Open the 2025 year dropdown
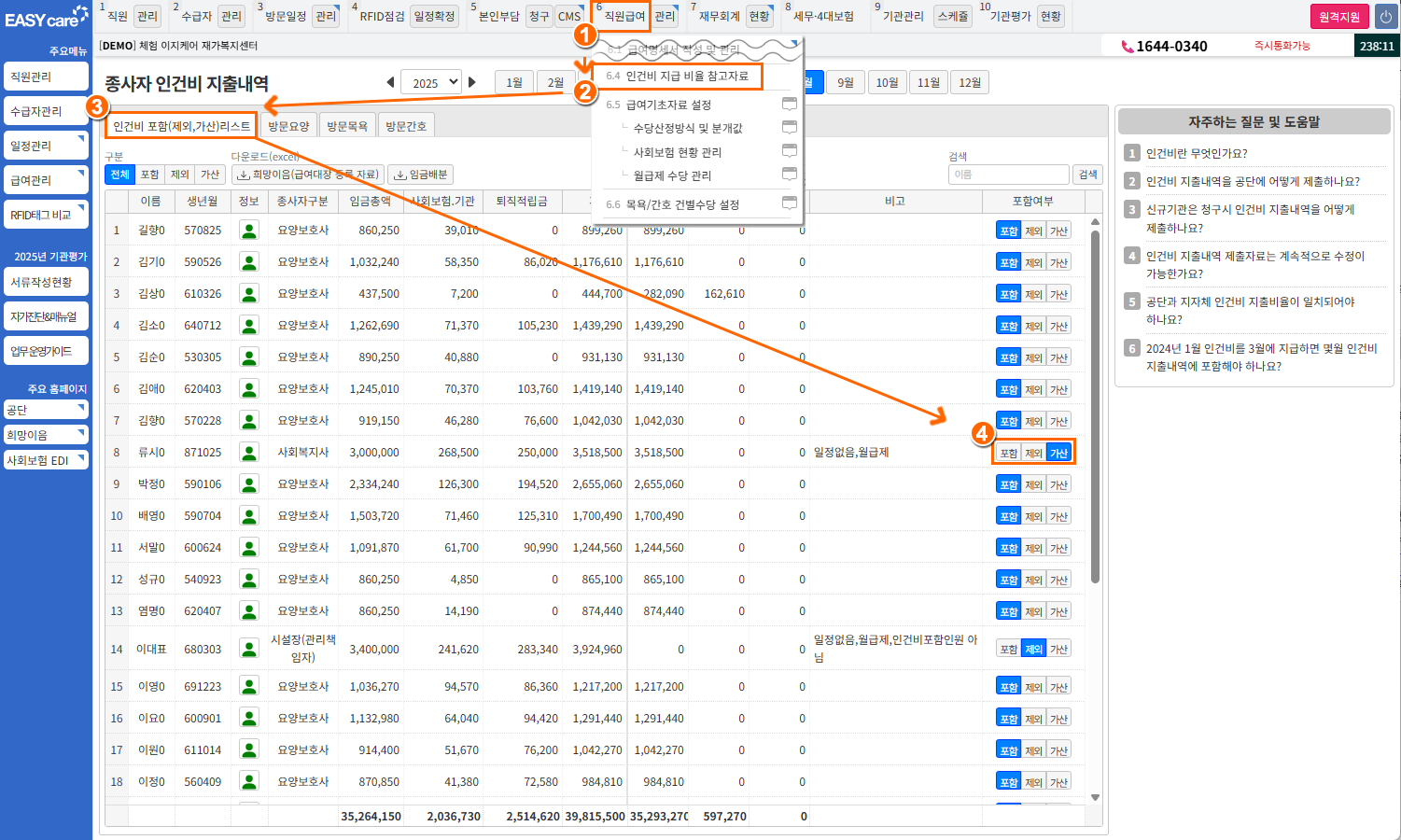Image resolution: width=1401 pixels, height=840 pixels. pyautogui.click(x=430, y=82)
